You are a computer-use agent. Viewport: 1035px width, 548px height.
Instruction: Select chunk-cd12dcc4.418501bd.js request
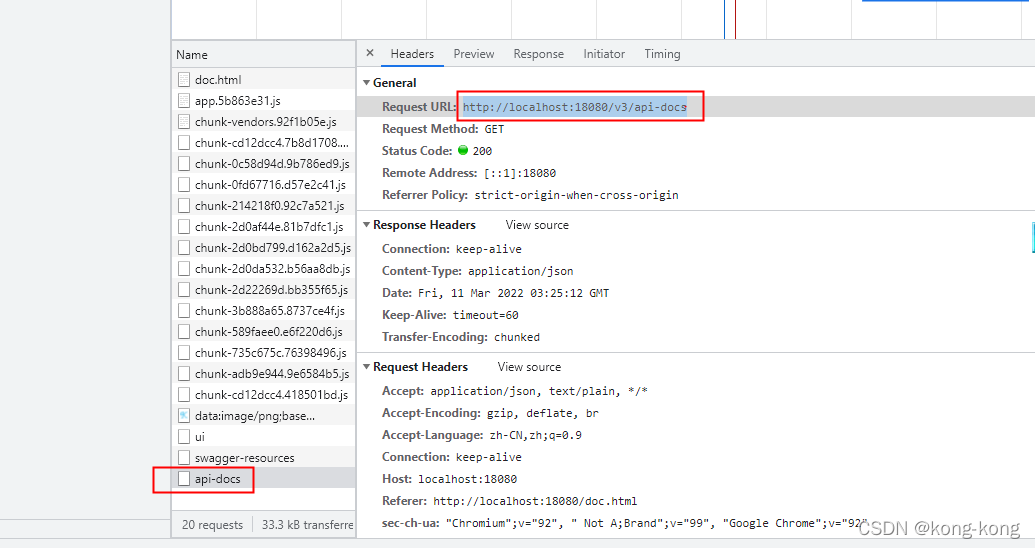264,395
